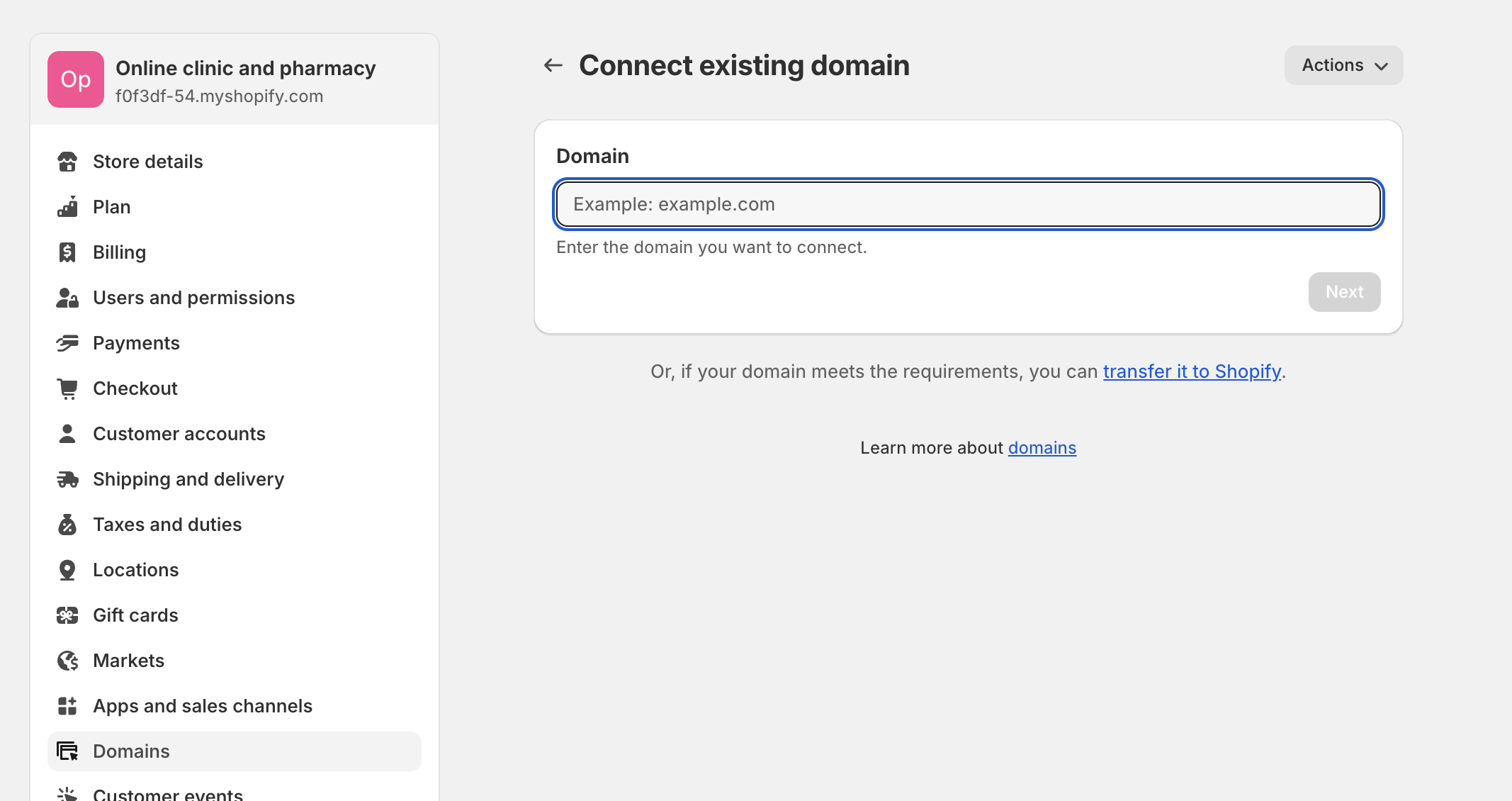The image size is (1512, 801).
Task: Open the Actions dropdown menu
Action: (1343, 65)
